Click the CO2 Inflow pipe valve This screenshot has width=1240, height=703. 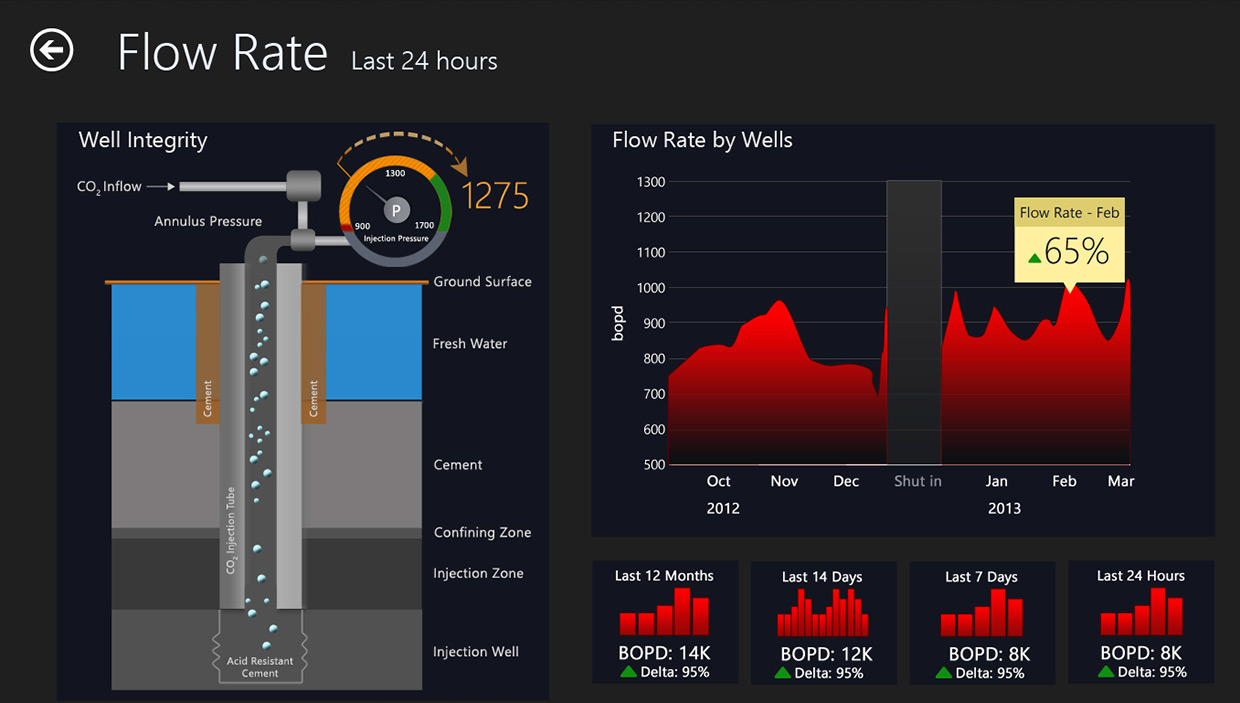303,185
